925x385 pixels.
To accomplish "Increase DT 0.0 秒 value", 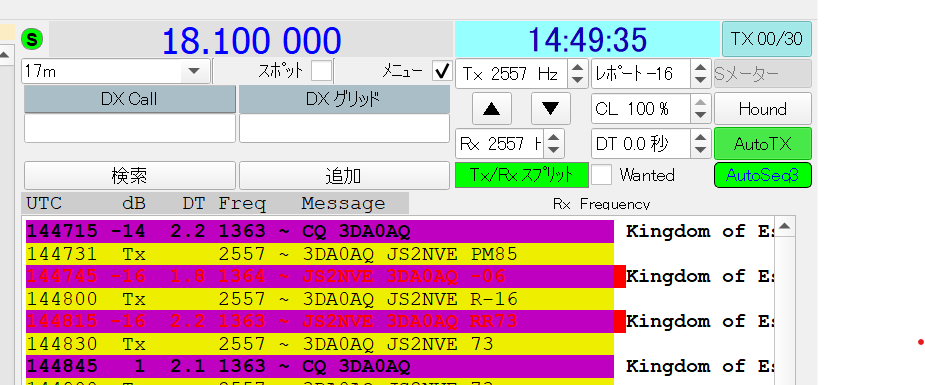I will click(700, 137).
